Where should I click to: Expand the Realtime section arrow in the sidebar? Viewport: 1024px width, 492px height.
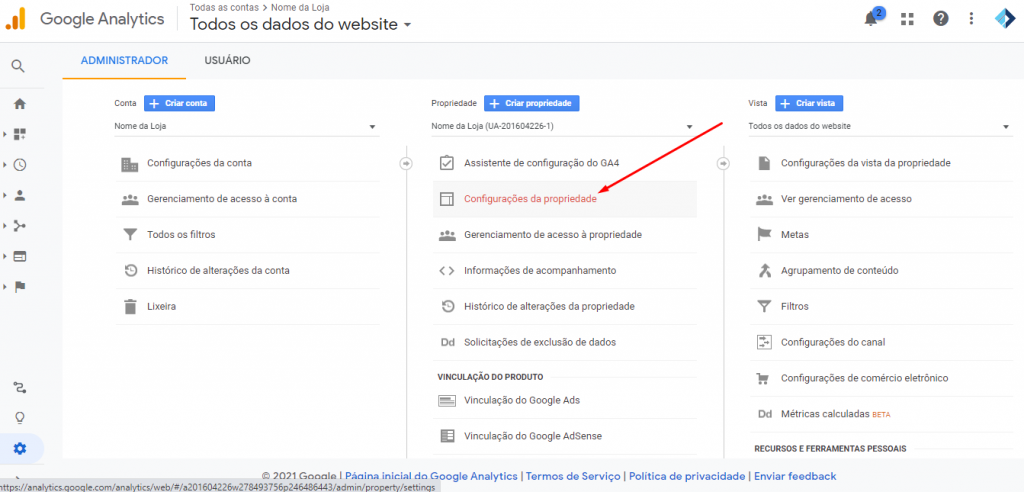pos(5,165)
